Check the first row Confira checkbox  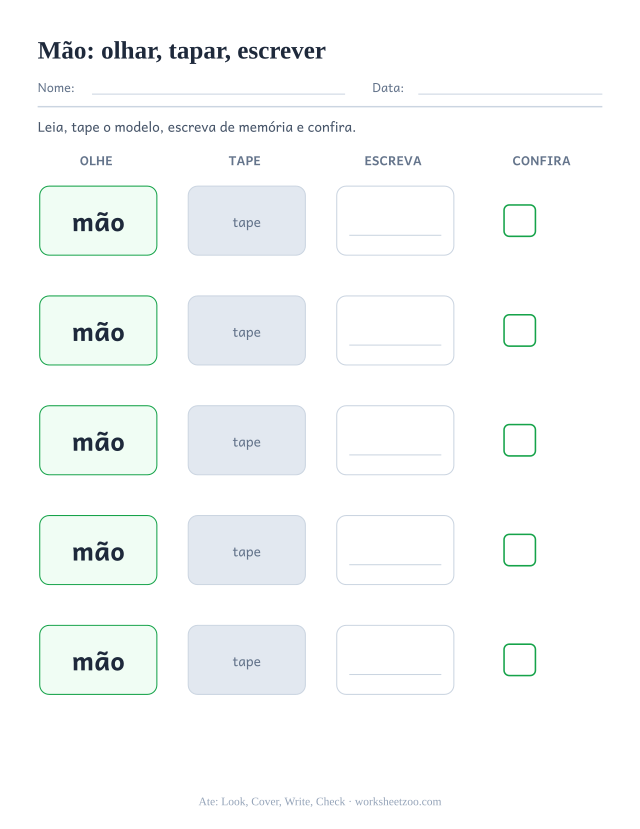click(x=520, y=220)
